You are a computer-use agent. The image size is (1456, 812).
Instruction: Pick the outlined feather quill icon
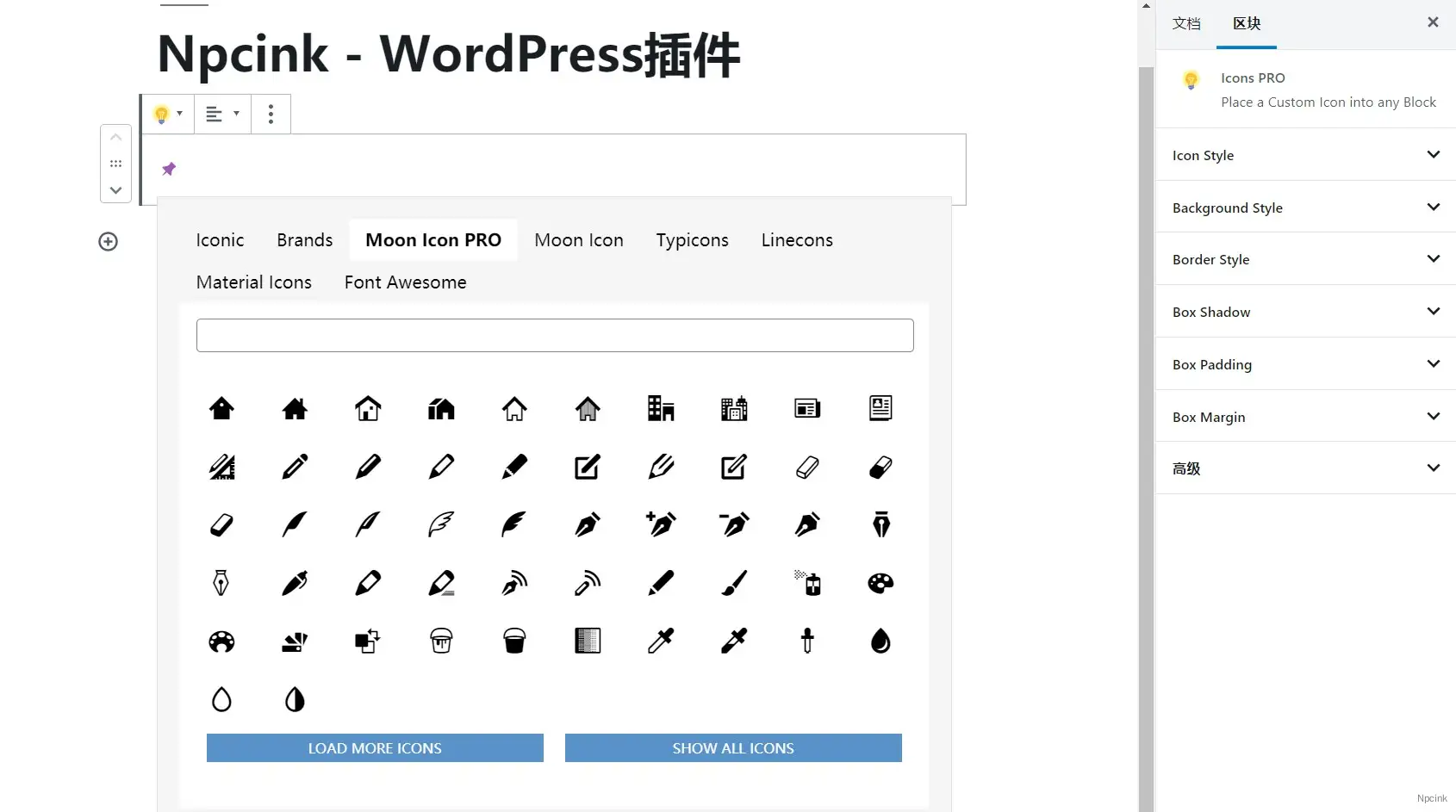click(x=441, y=524)
